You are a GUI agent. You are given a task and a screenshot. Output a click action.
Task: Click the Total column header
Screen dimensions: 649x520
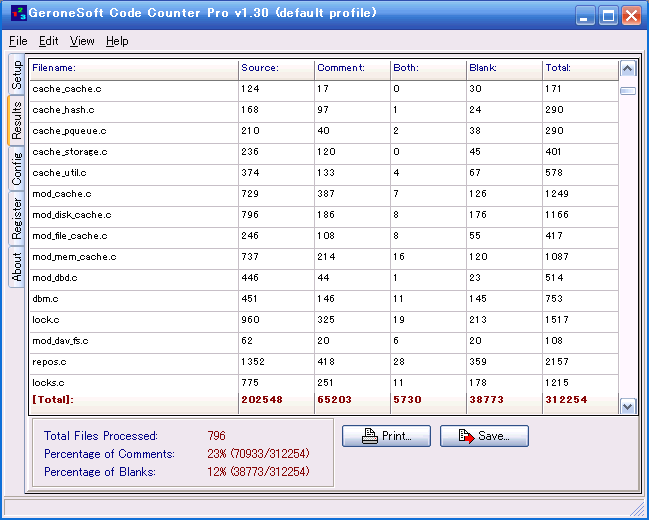[x=578, y=68]
